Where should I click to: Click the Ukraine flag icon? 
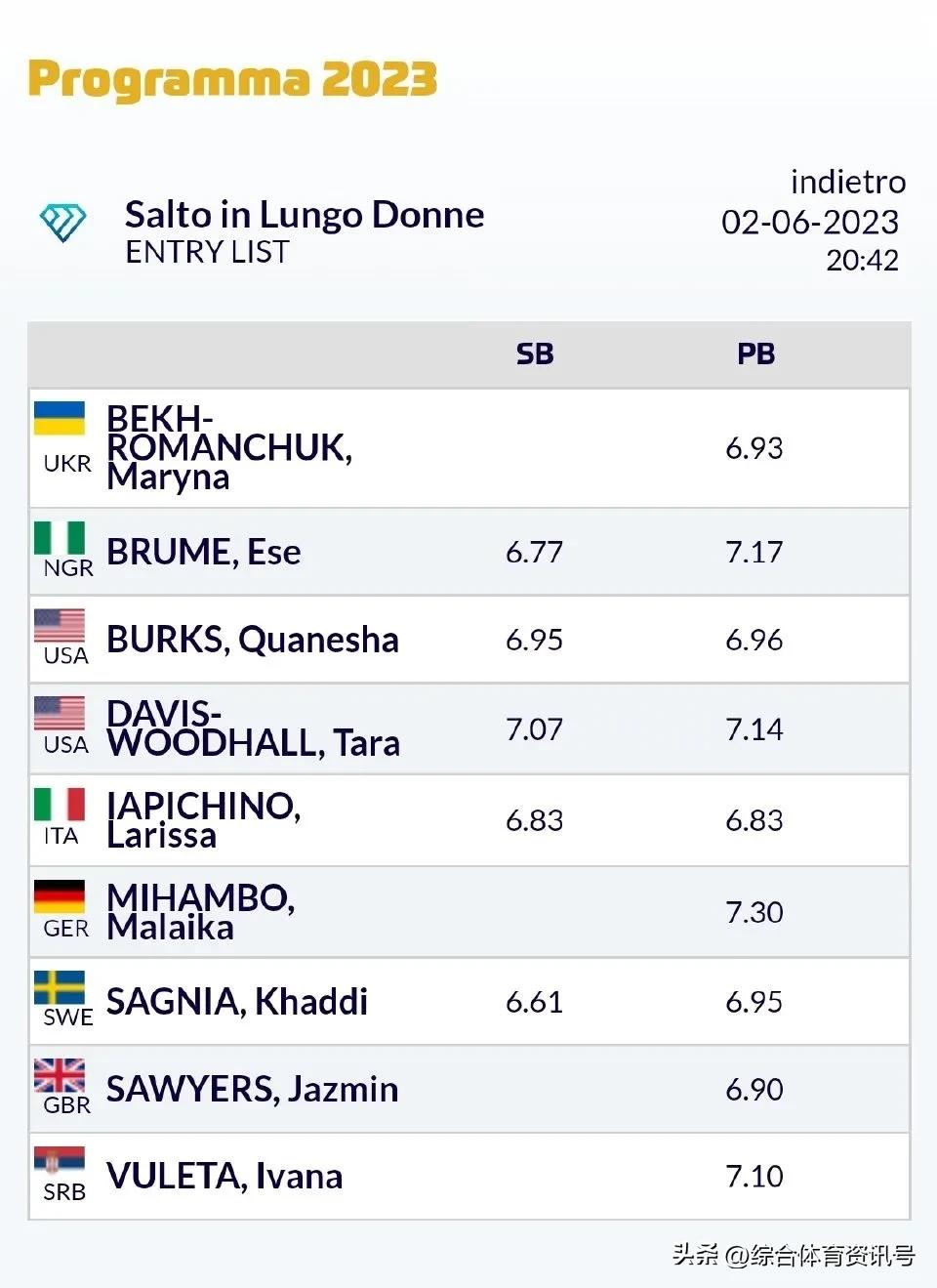click(x=60, y=418)
